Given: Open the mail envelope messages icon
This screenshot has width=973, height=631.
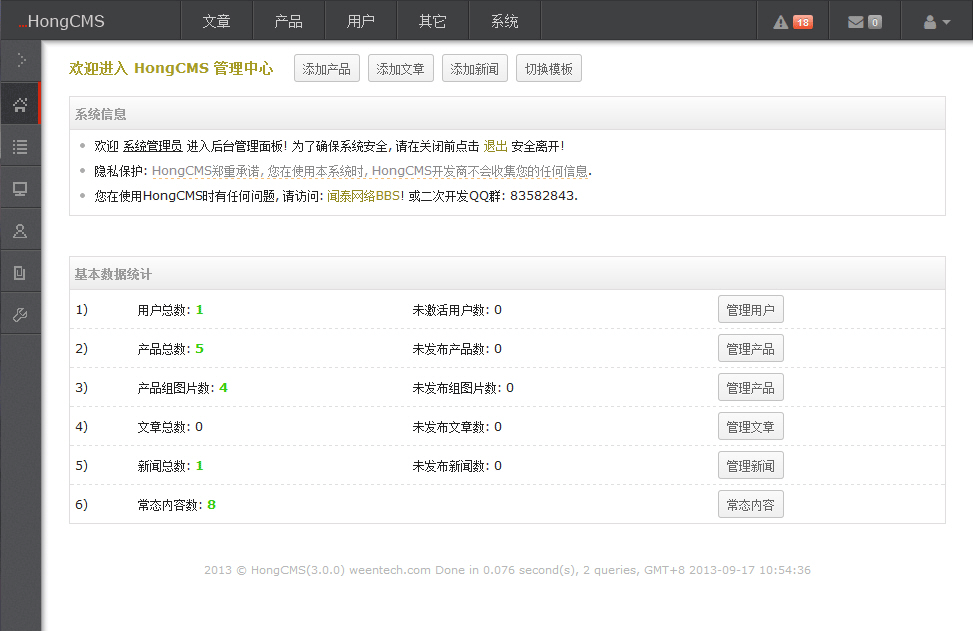Looking at the screenshot, I should [864, 22].
